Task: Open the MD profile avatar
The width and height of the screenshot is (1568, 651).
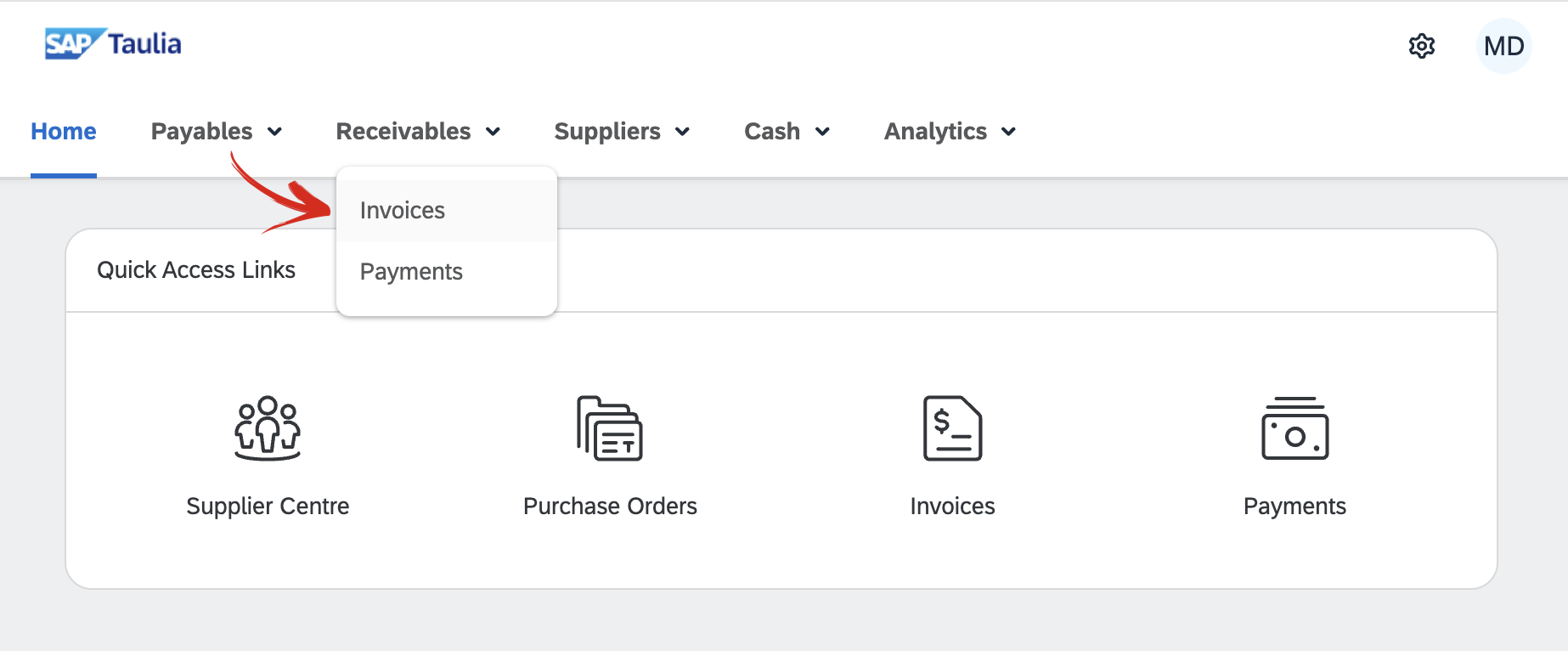Action: (1503, 46)
